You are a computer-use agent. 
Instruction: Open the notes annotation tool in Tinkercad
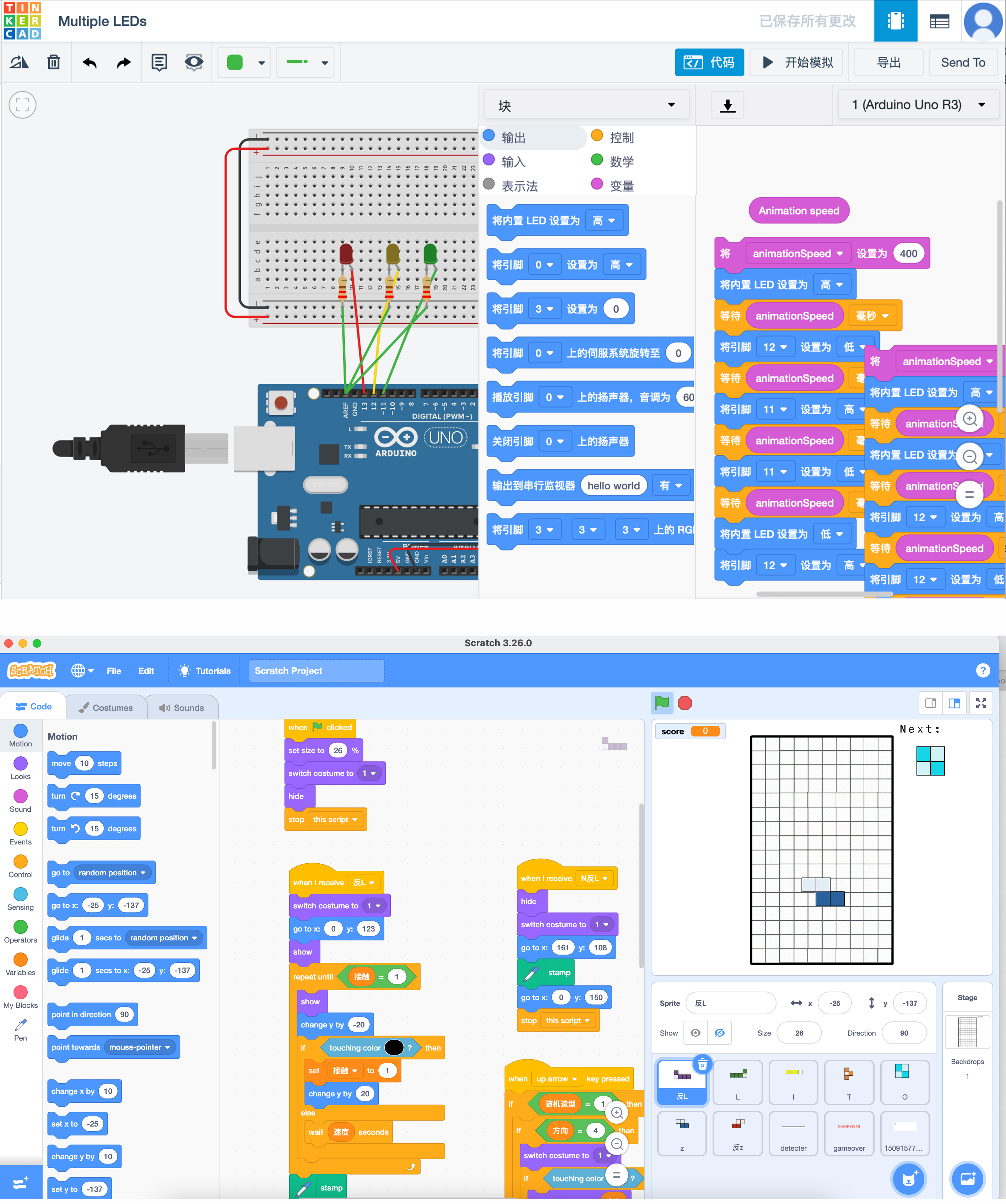click(159, 62)
